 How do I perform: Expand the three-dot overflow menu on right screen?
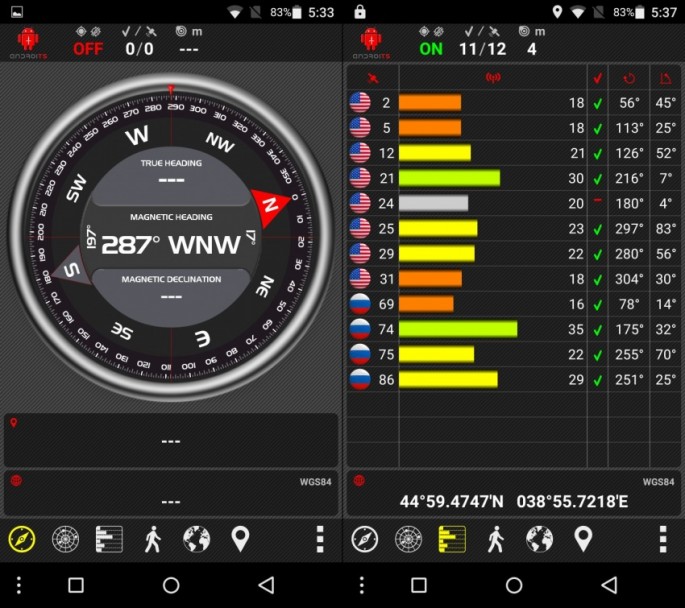[662, 539]
